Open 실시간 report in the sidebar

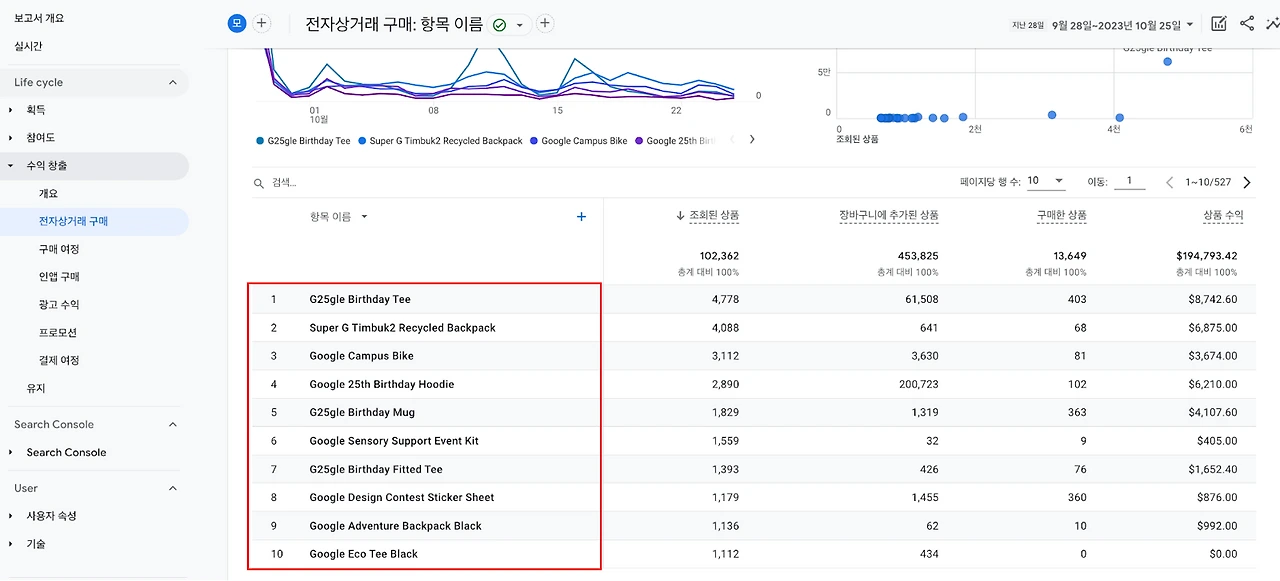point(28,46)
